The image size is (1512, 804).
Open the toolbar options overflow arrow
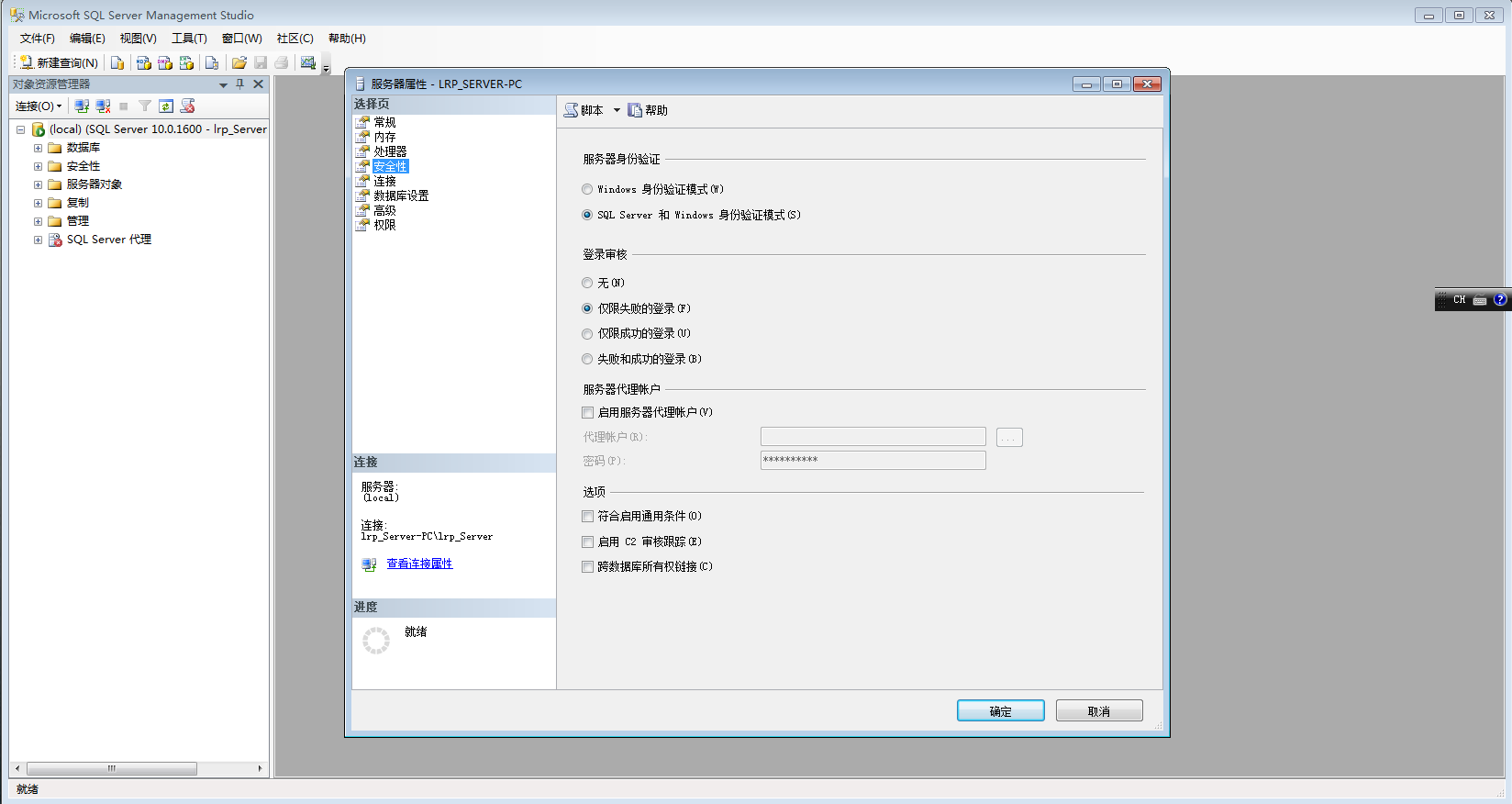pyautogui.click(x=326, y=69)
